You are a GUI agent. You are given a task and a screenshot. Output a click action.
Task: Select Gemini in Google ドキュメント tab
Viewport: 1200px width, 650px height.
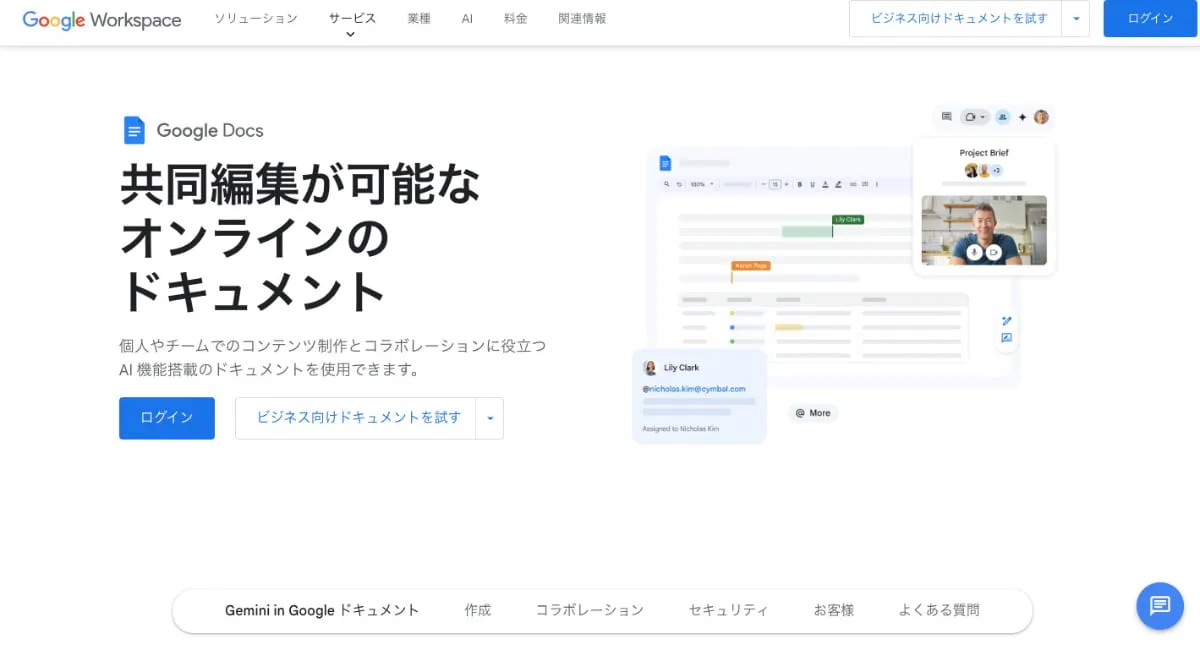[322, 610]
